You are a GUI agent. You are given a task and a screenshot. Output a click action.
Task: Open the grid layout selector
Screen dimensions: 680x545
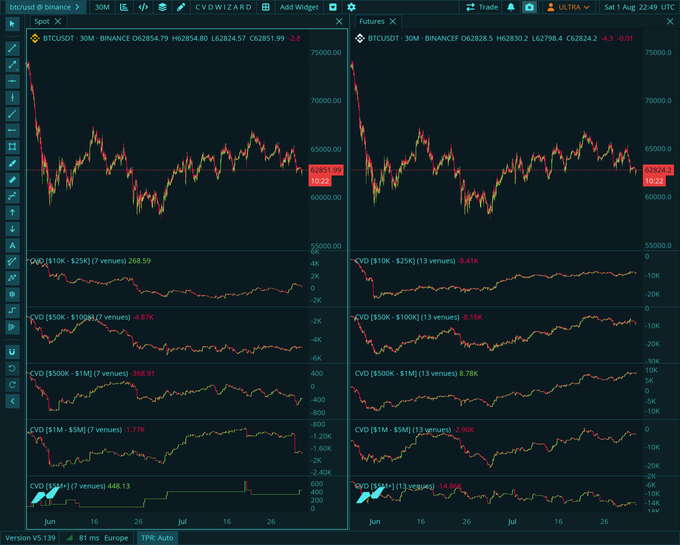pos(265,7)
